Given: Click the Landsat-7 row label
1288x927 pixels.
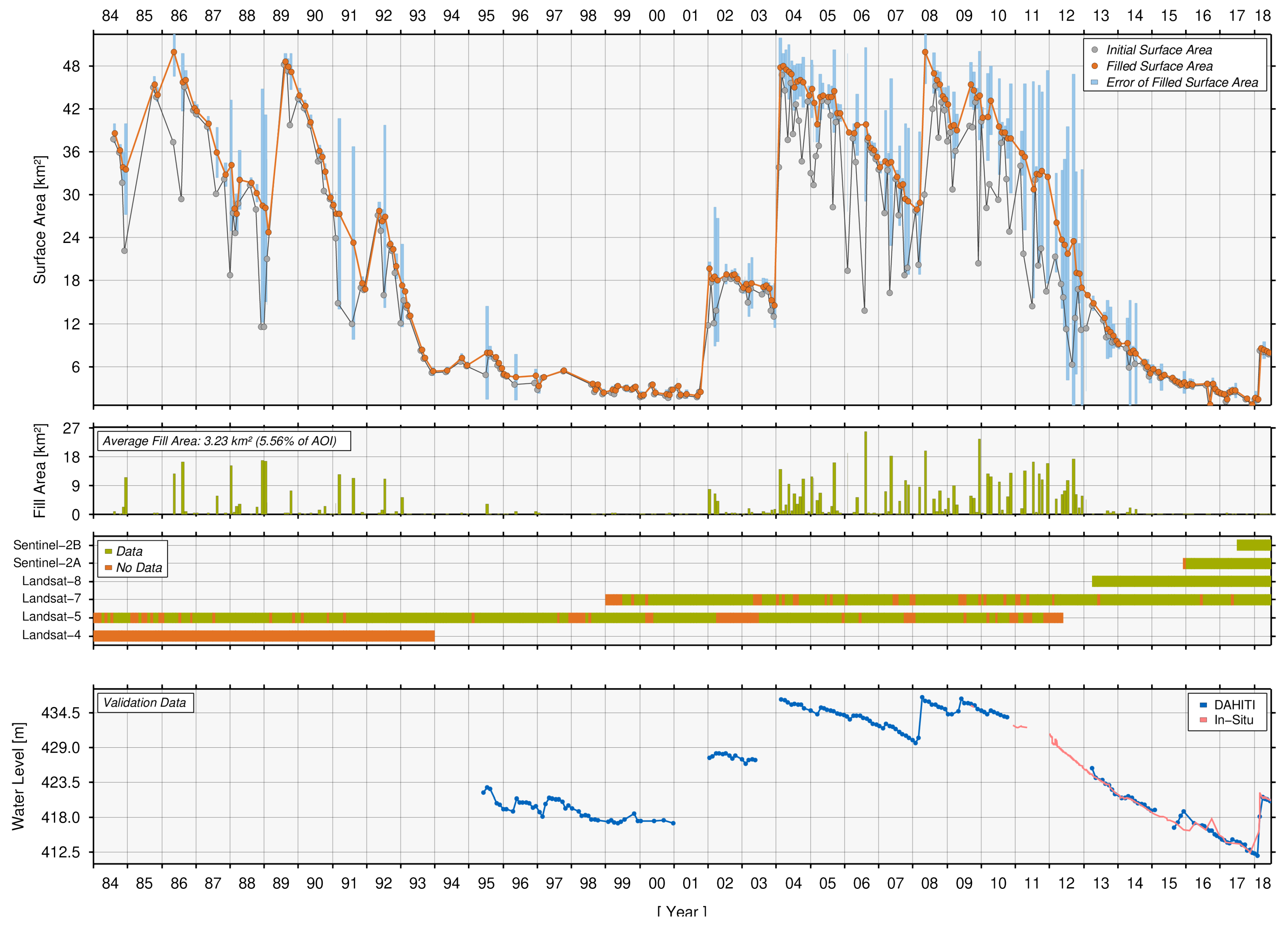Looking at the screenshot, I should coord(51,599).
